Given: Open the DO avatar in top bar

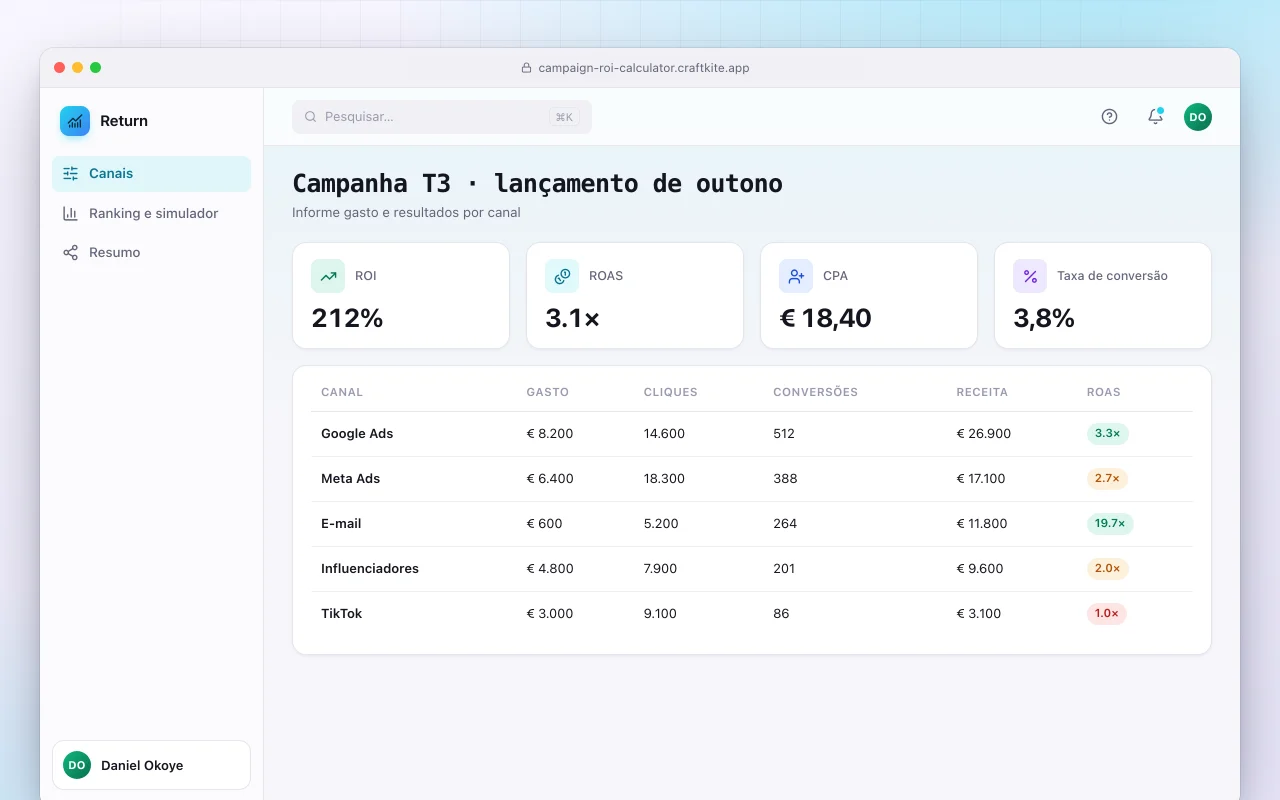Looking at the screenshot, I should point(1198,117).
